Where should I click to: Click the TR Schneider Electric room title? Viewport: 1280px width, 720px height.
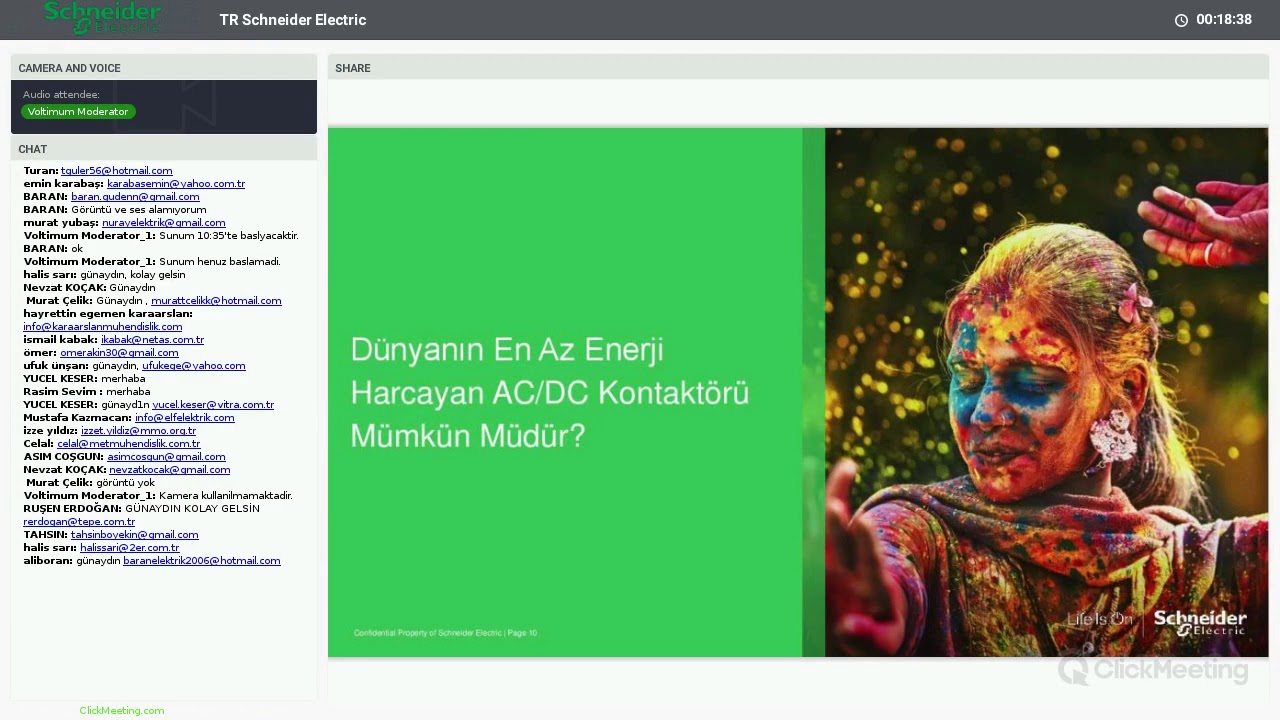click(293, 20)
